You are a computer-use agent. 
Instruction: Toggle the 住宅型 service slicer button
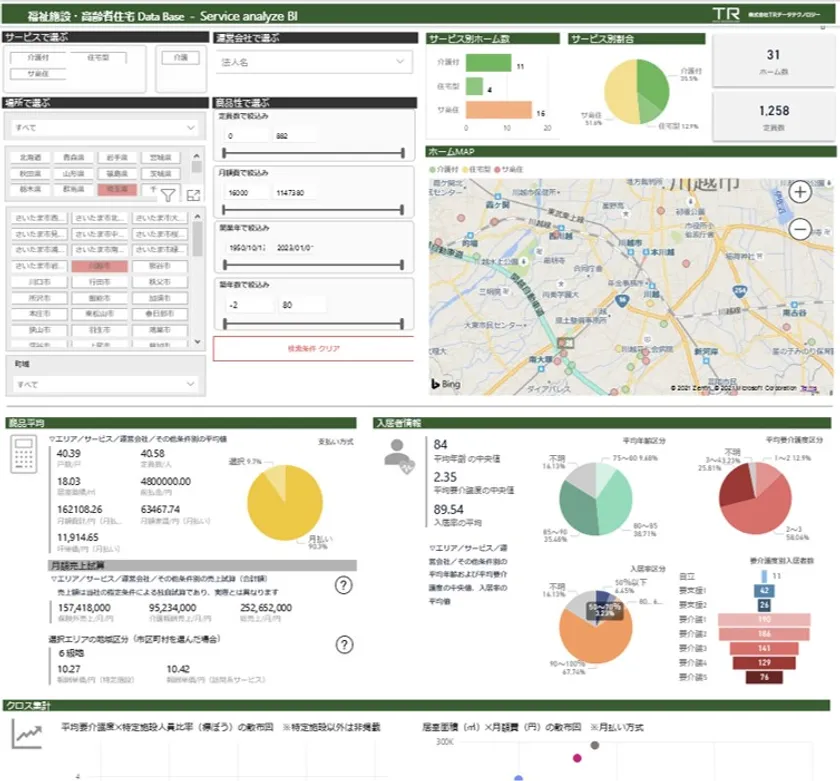[x=98, y=58]
